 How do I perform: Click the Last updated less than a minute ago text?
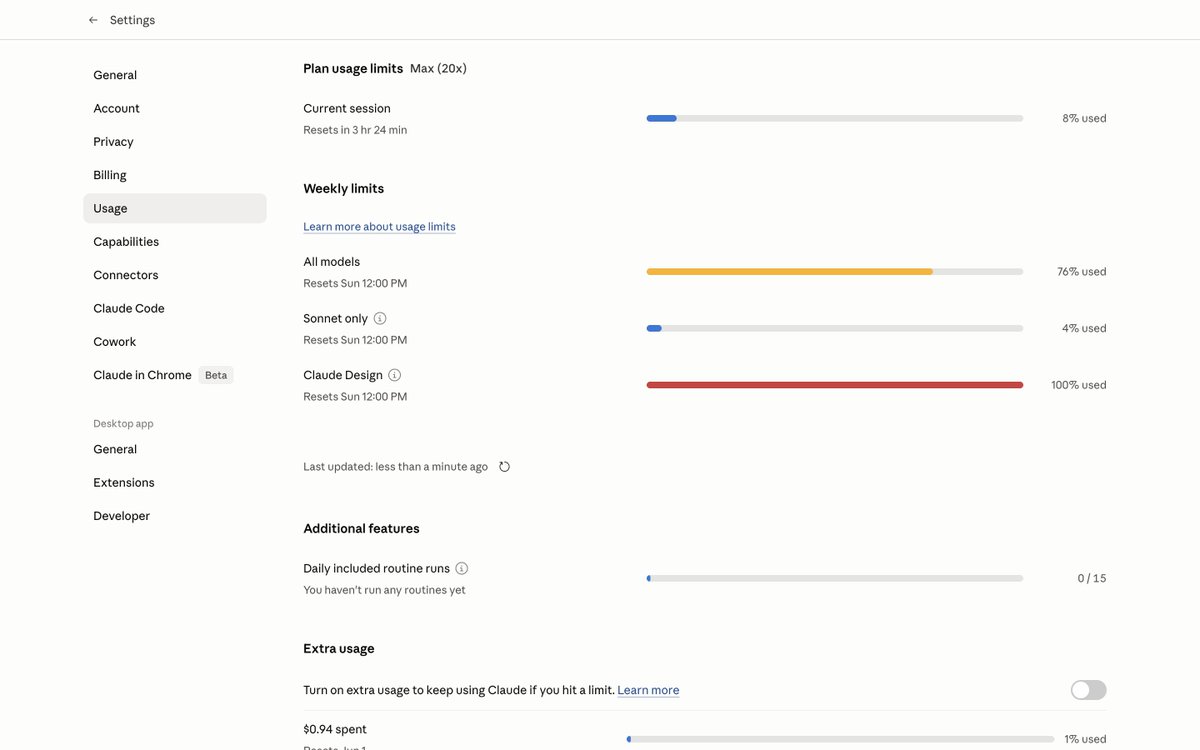point(395,467)
